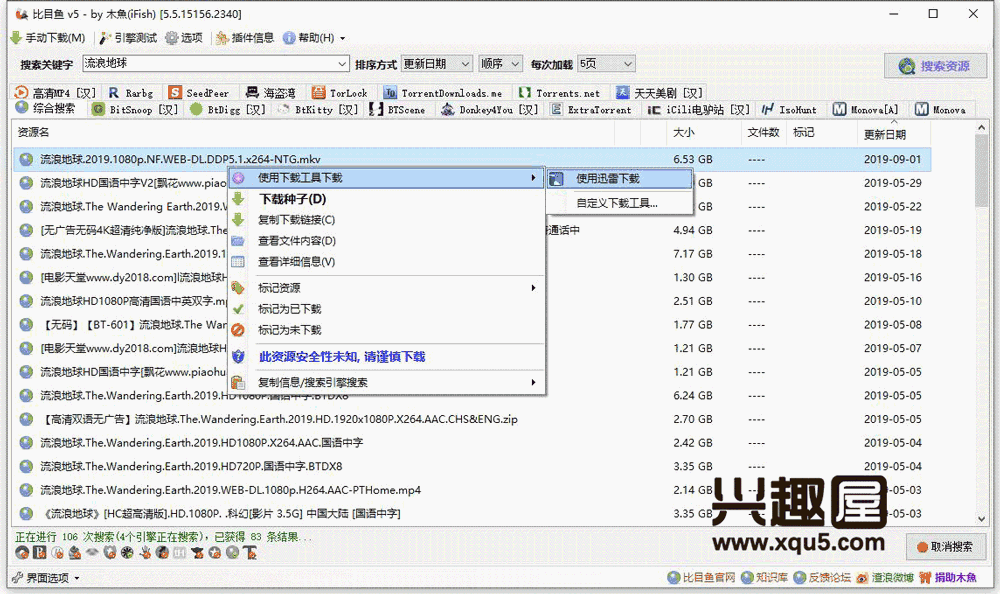Open the 顺序 order dropdown
Viewport: 1000px width, 594px height.
(x=500, y=64)
